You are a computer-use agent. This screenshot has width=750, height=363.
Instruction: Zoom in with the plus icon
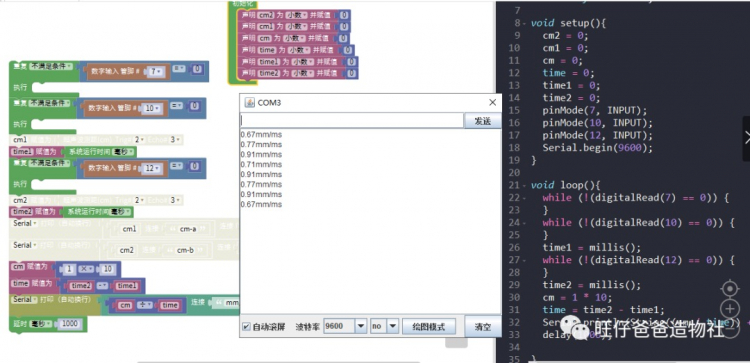pyautogui.click(x=729, y=309)
